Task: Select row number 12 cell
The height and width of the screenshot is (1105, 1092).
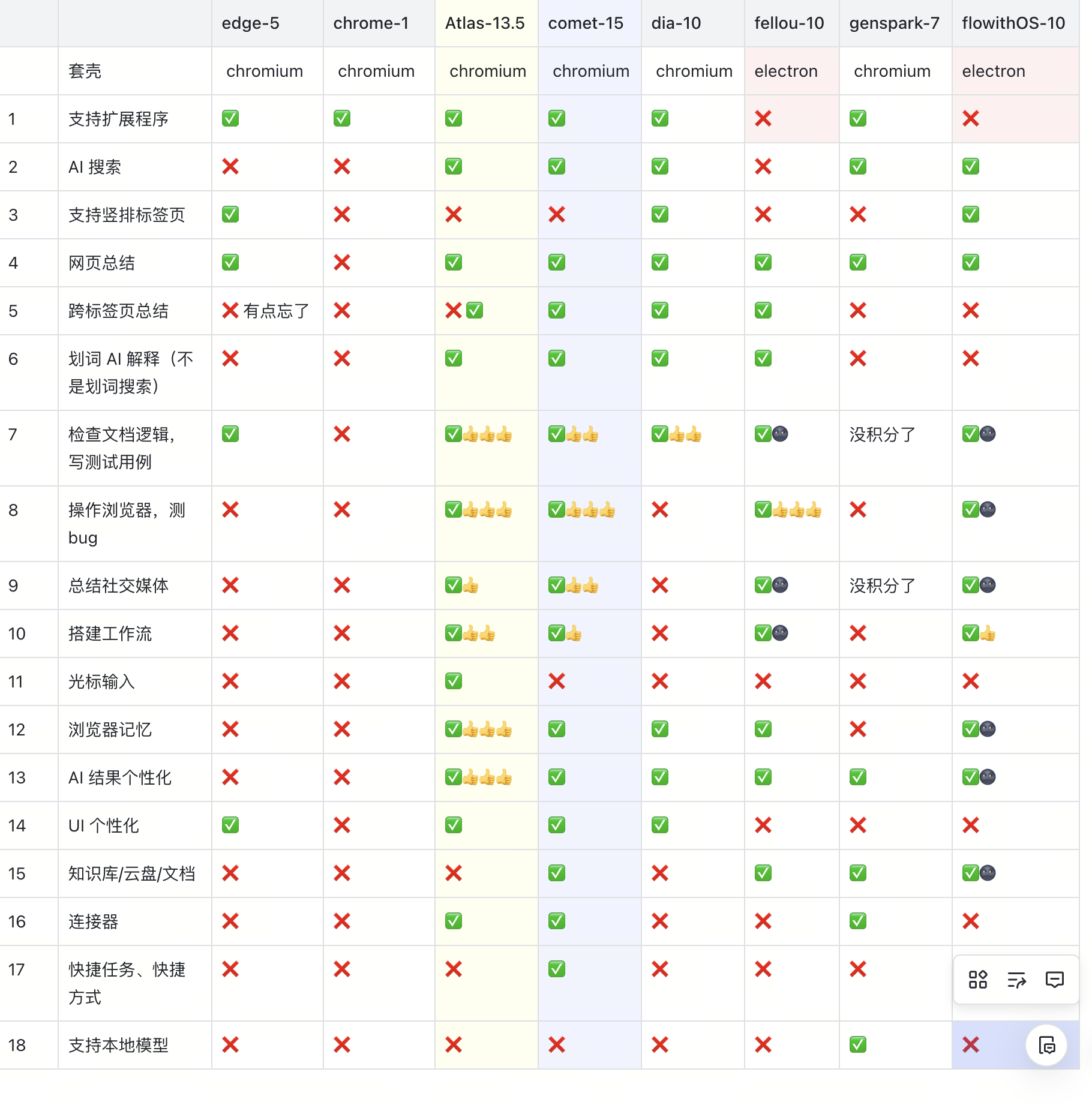Action: [x=29, y=729]
